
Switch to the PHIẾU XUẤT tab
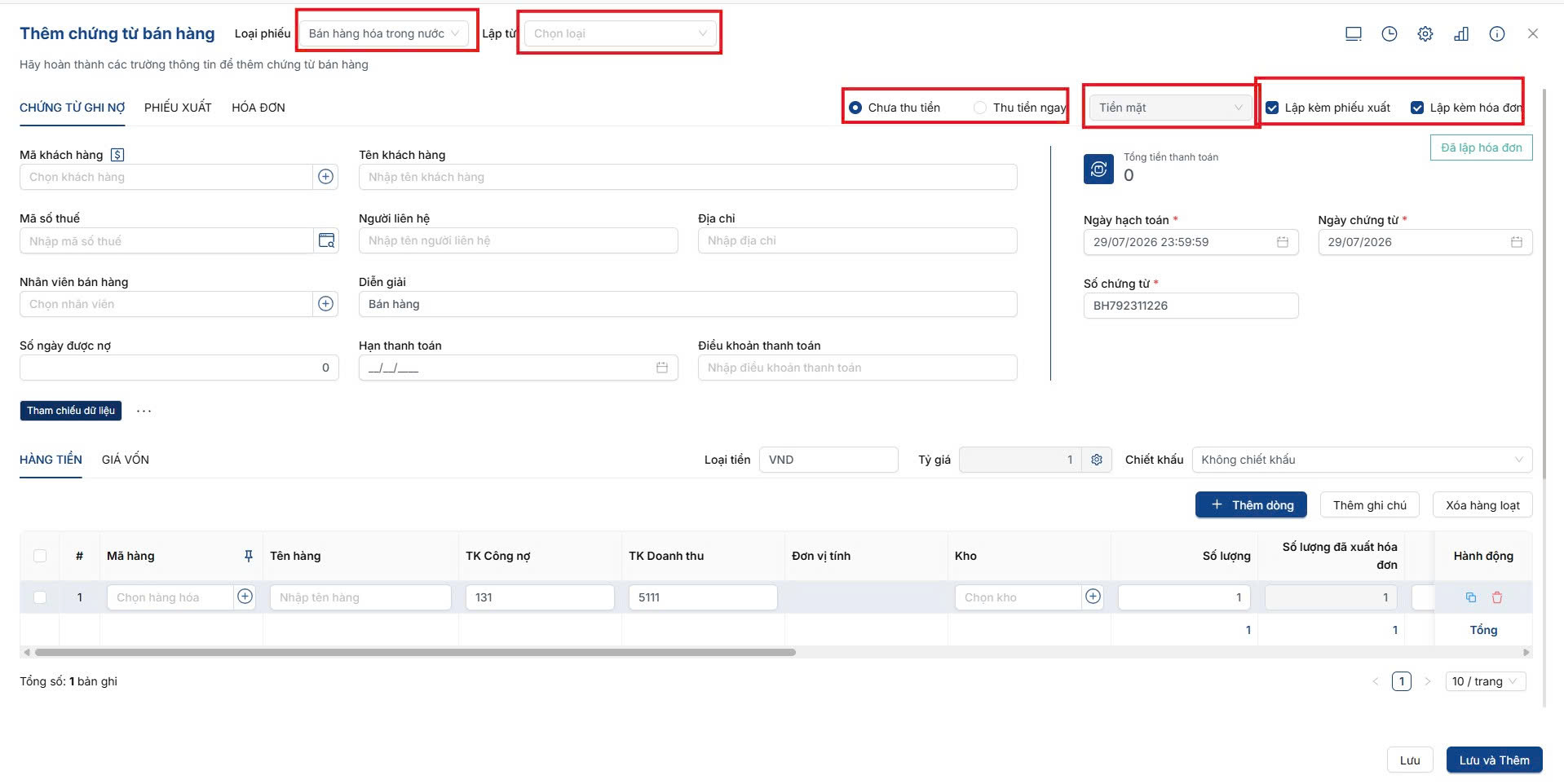pyautogui.click(x=178, y=108)
